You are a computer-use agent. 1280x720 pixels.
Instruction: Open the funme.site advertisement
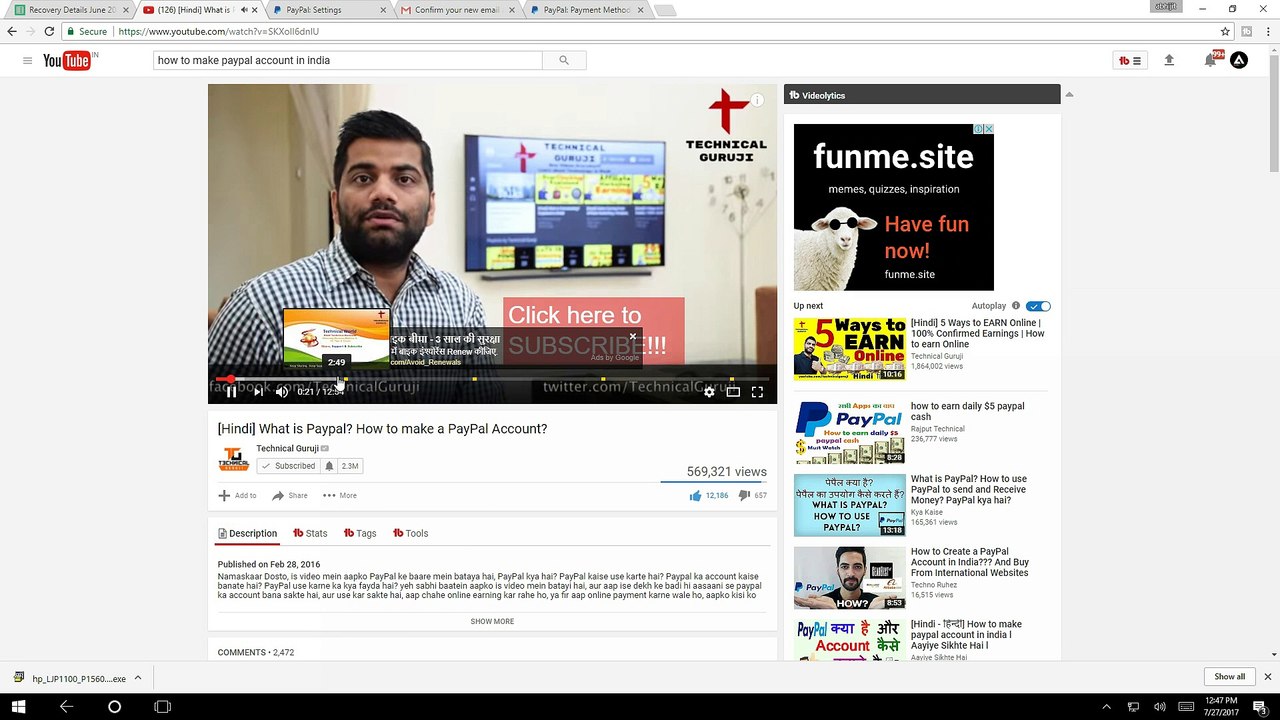tap(894, 207)
